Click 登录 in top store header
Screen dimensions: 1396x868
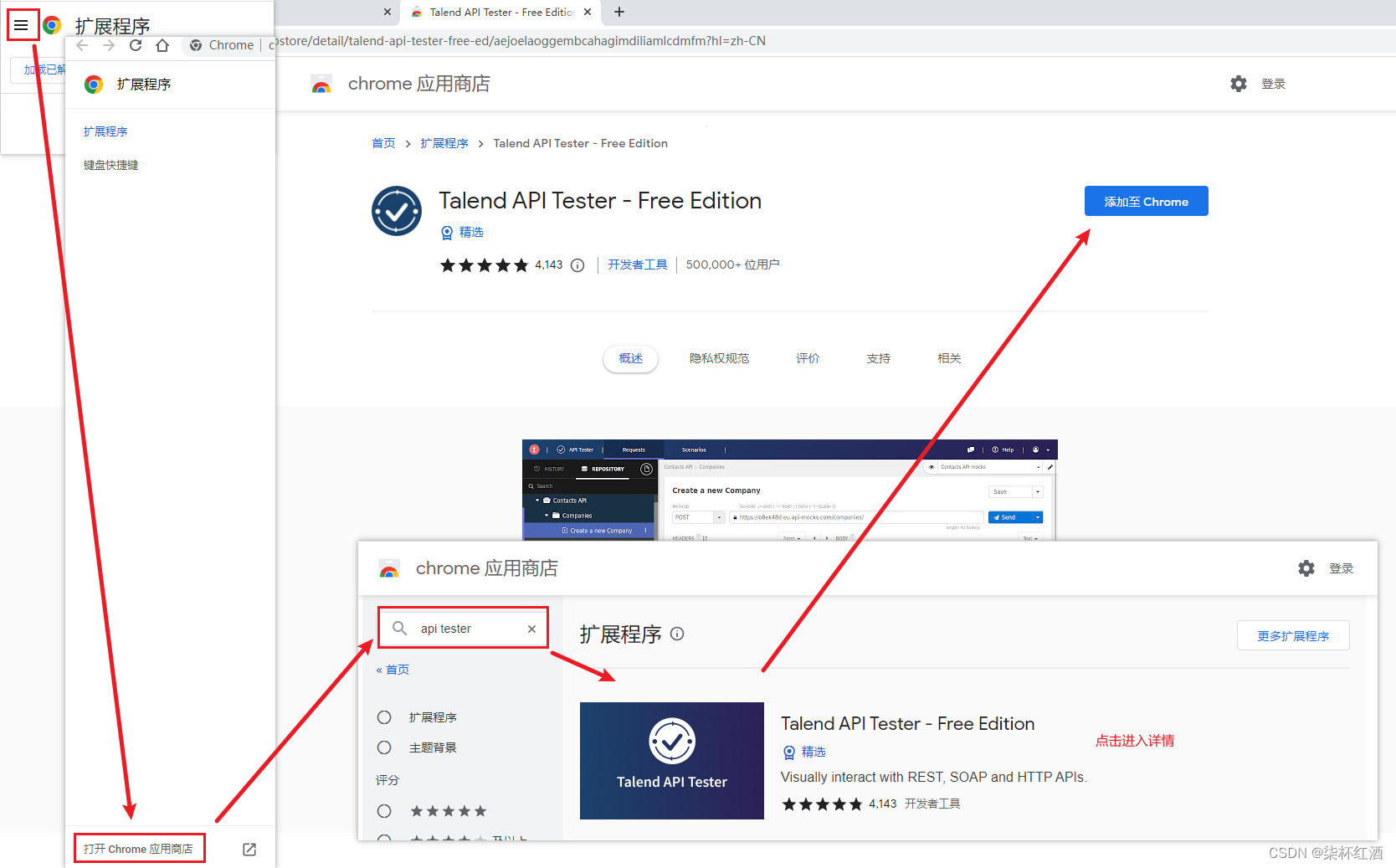(1273, 84)
